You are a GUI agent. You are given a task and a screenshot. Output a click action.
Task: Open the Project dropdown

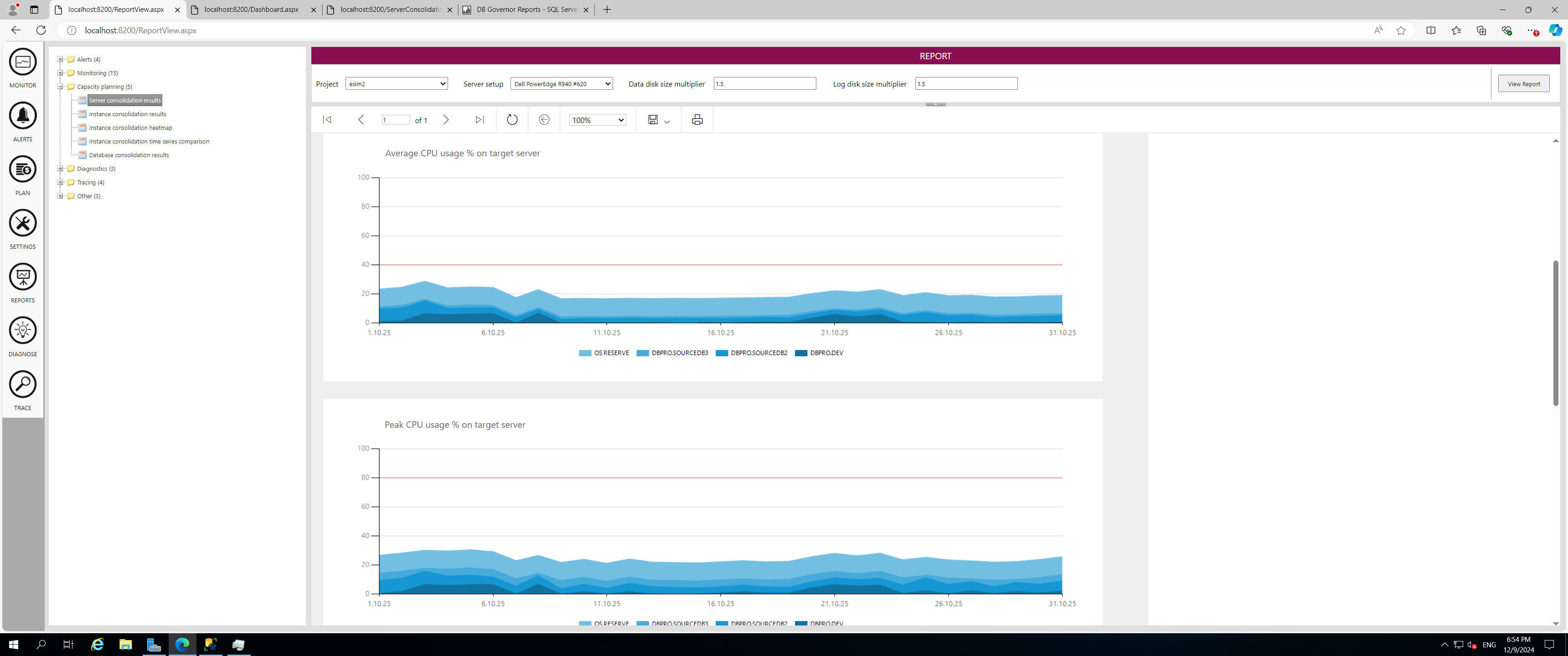tap(396, 84)
